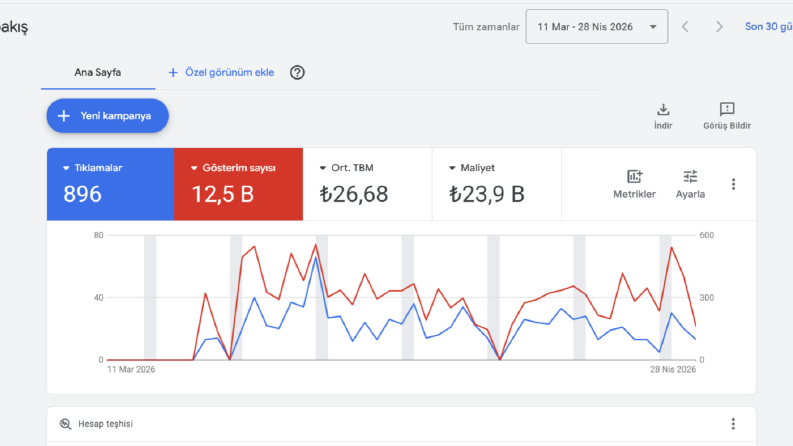Click the 600 right axis label
Image resolution: width=793 pixels, height=446 pixels.
[x=707, y=235]
